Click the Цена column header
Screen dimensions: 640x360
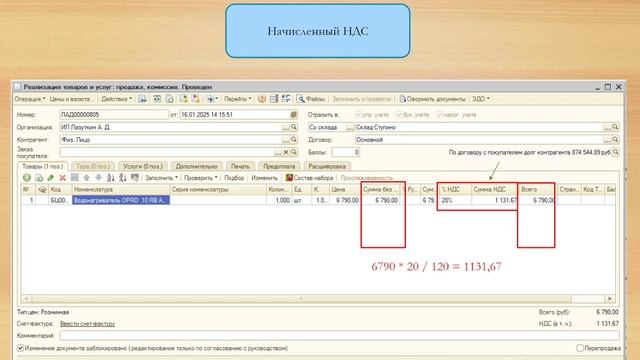[x=345, y=189]
